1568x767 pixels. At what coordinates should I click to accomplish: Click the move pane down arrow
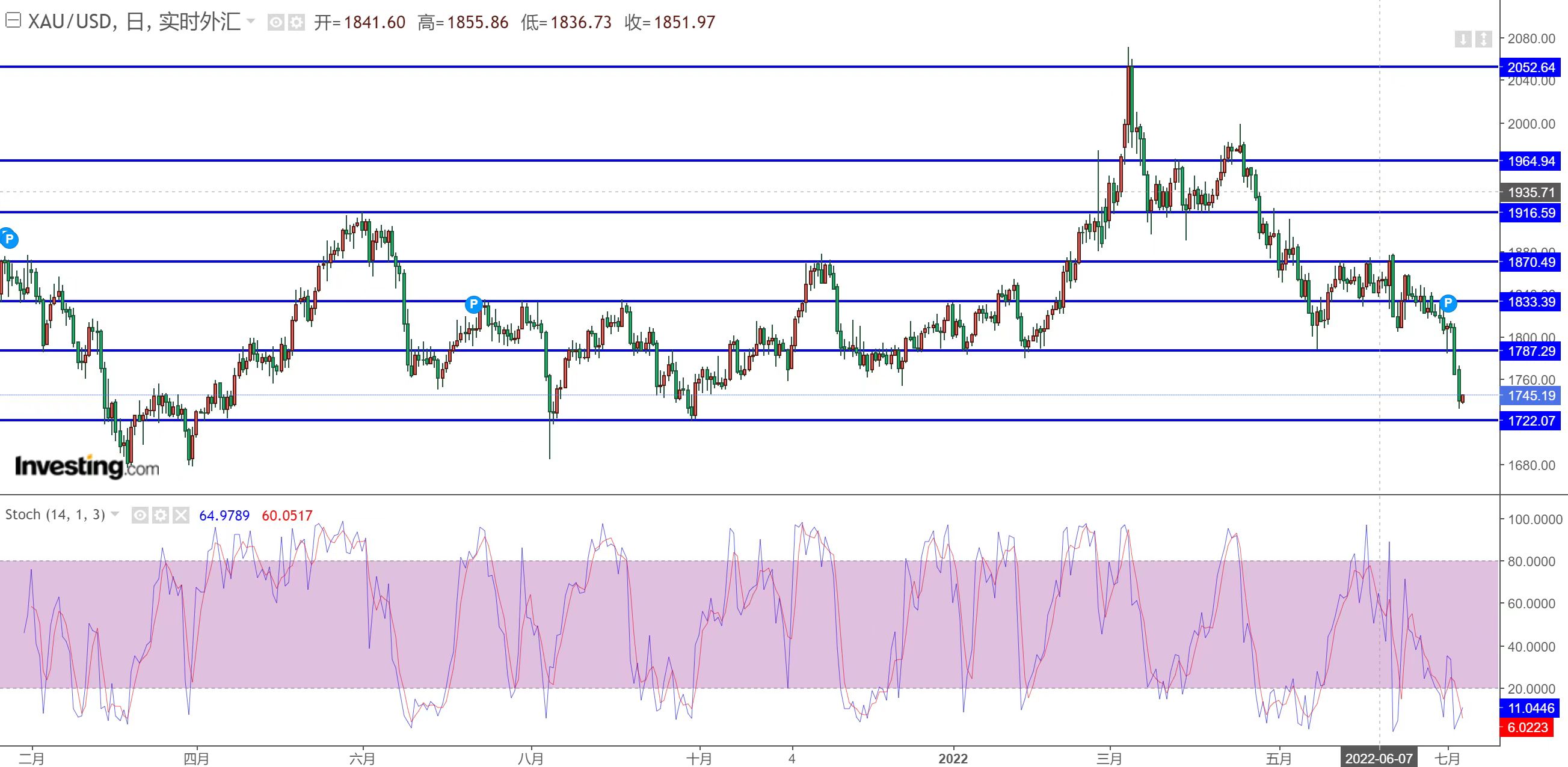point(1463,40)
